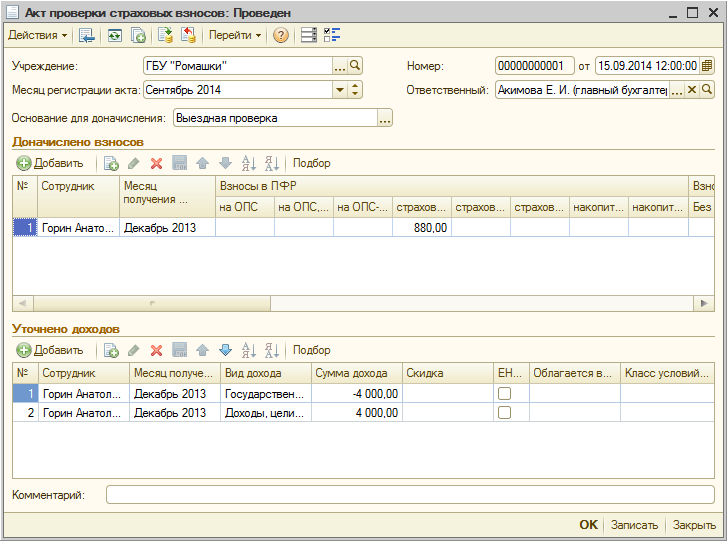Click the help question mark icon
The width and height of the screenshot is (727, 541).
(281, 35)
